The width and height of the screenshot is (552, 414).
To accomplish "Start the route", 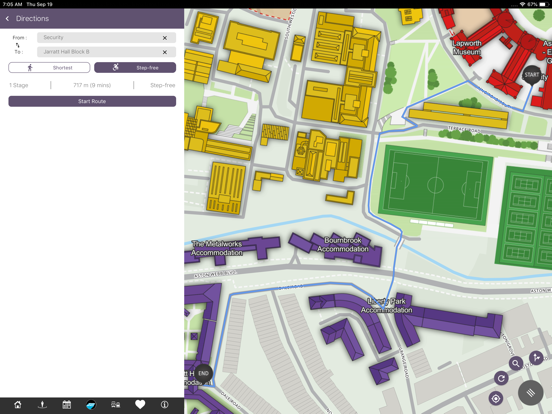I will pyautogui.click(x=92, y=101).
